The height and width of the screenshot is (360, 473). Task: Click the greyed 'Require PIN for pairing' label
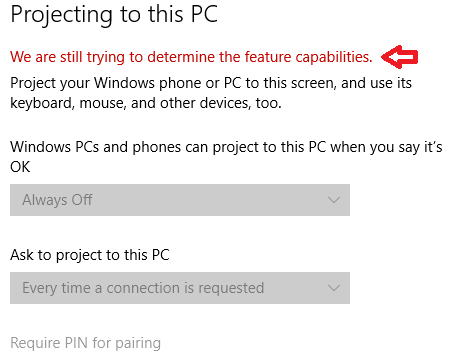(x=85, y=343)
